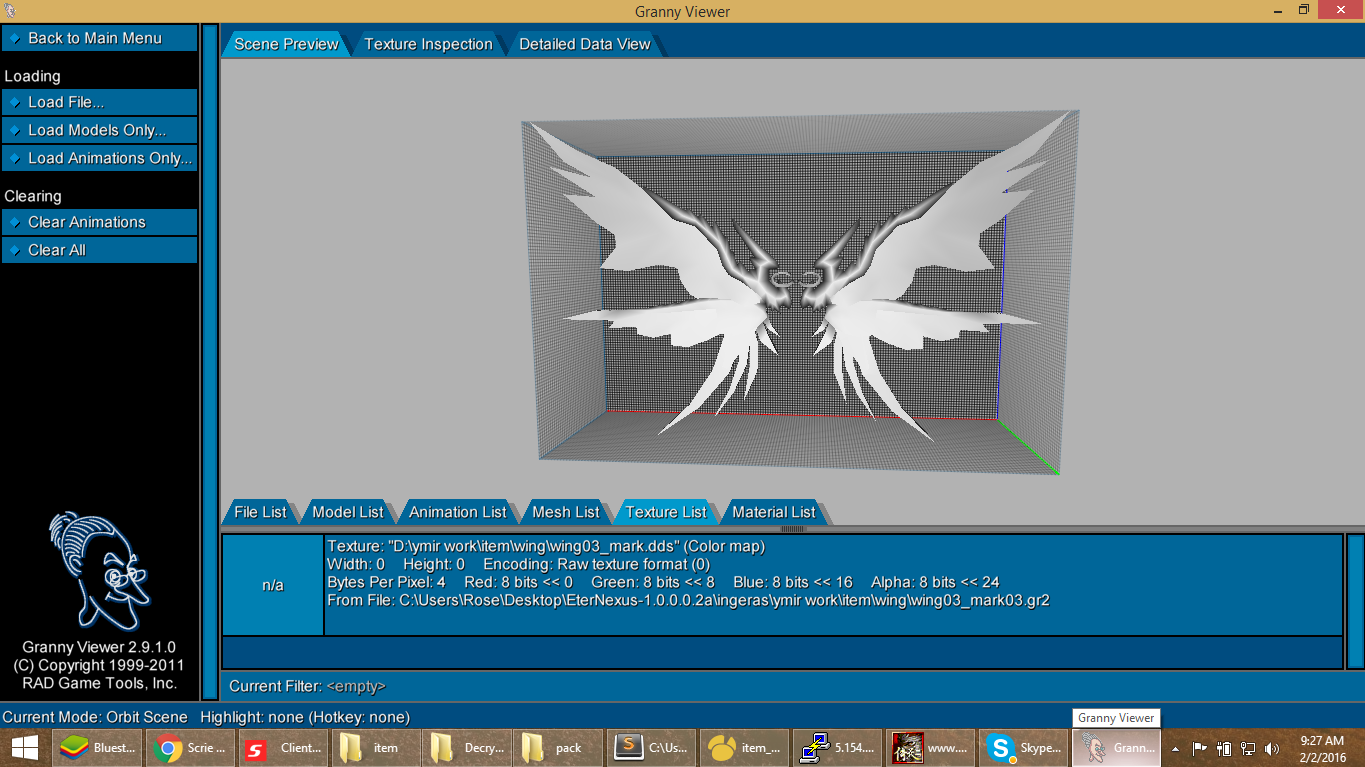
Task: Open BlueStacks from the taskbar
Action: coord(97,747)
